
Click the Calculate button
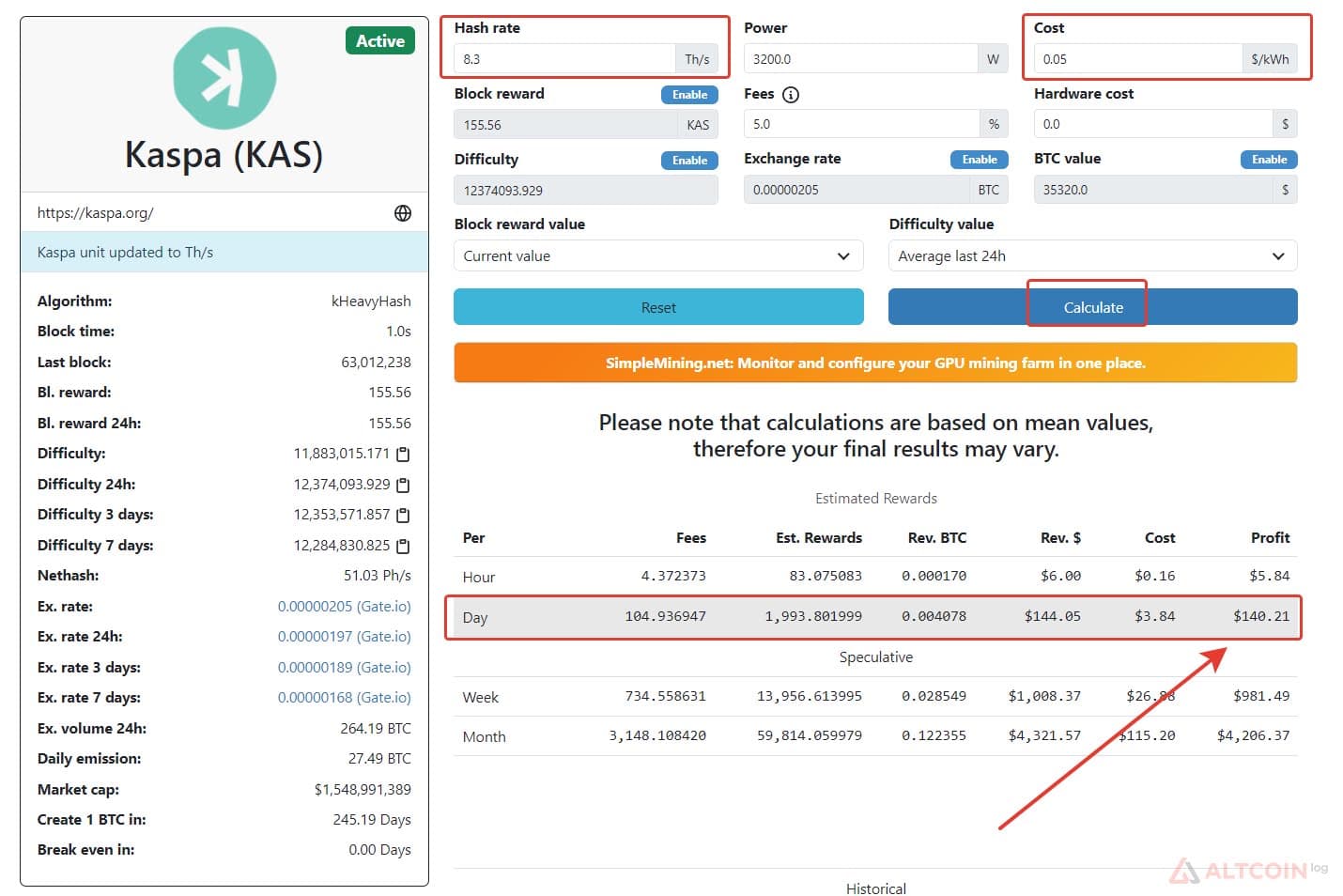click(x=1092, y=307)
